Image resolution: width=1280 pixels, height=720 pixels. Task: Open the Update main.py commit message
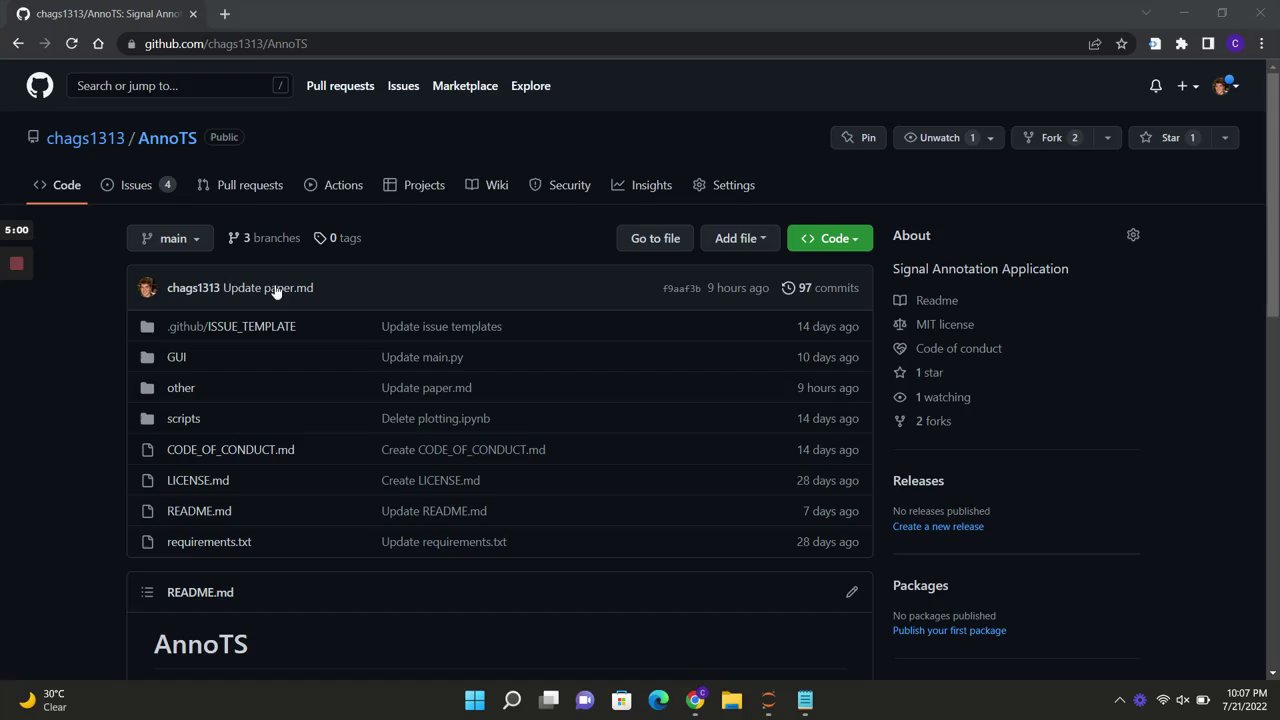(x=422, y=357)
